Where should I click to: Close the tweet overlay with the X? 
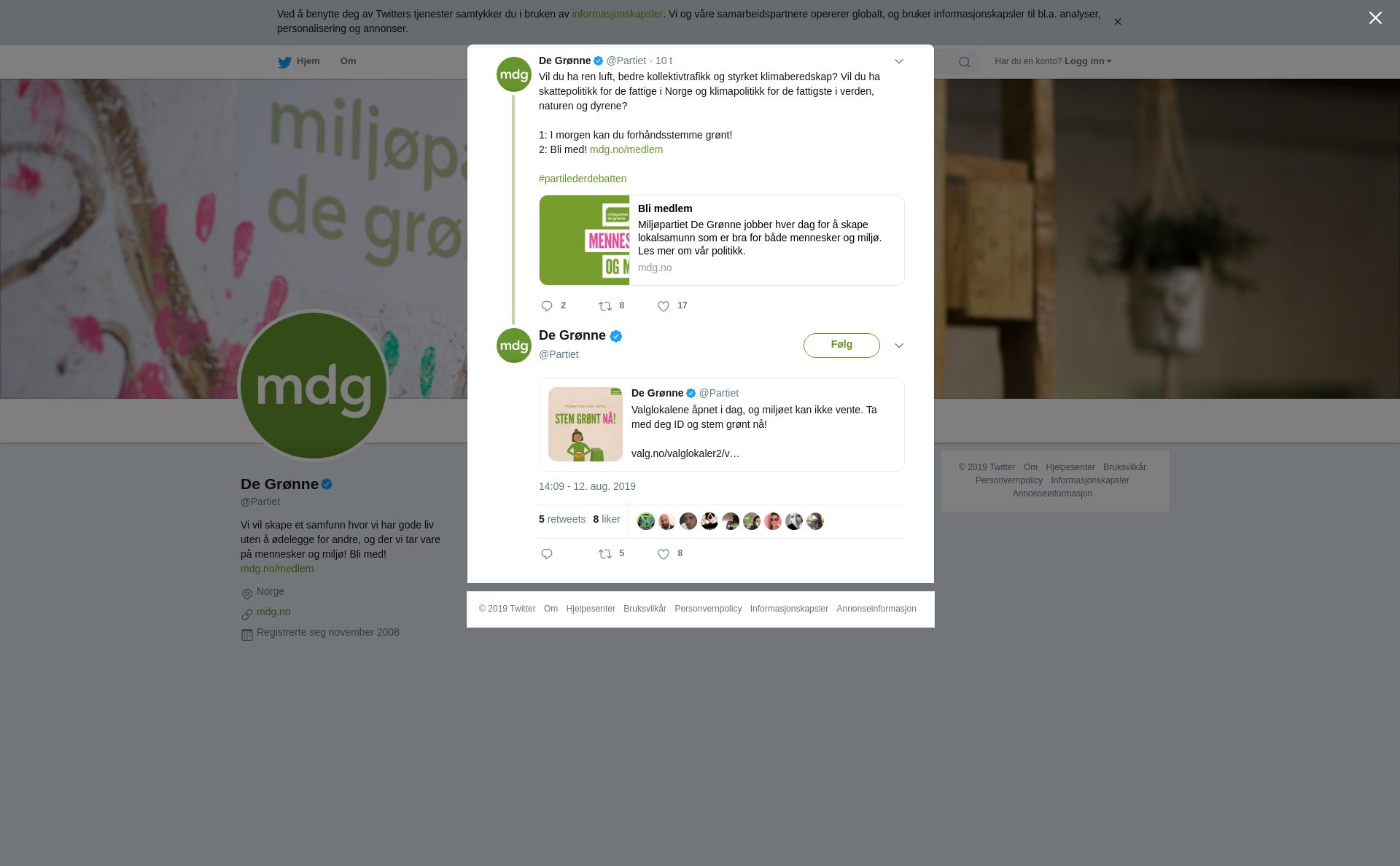(x=1375, y=18)
